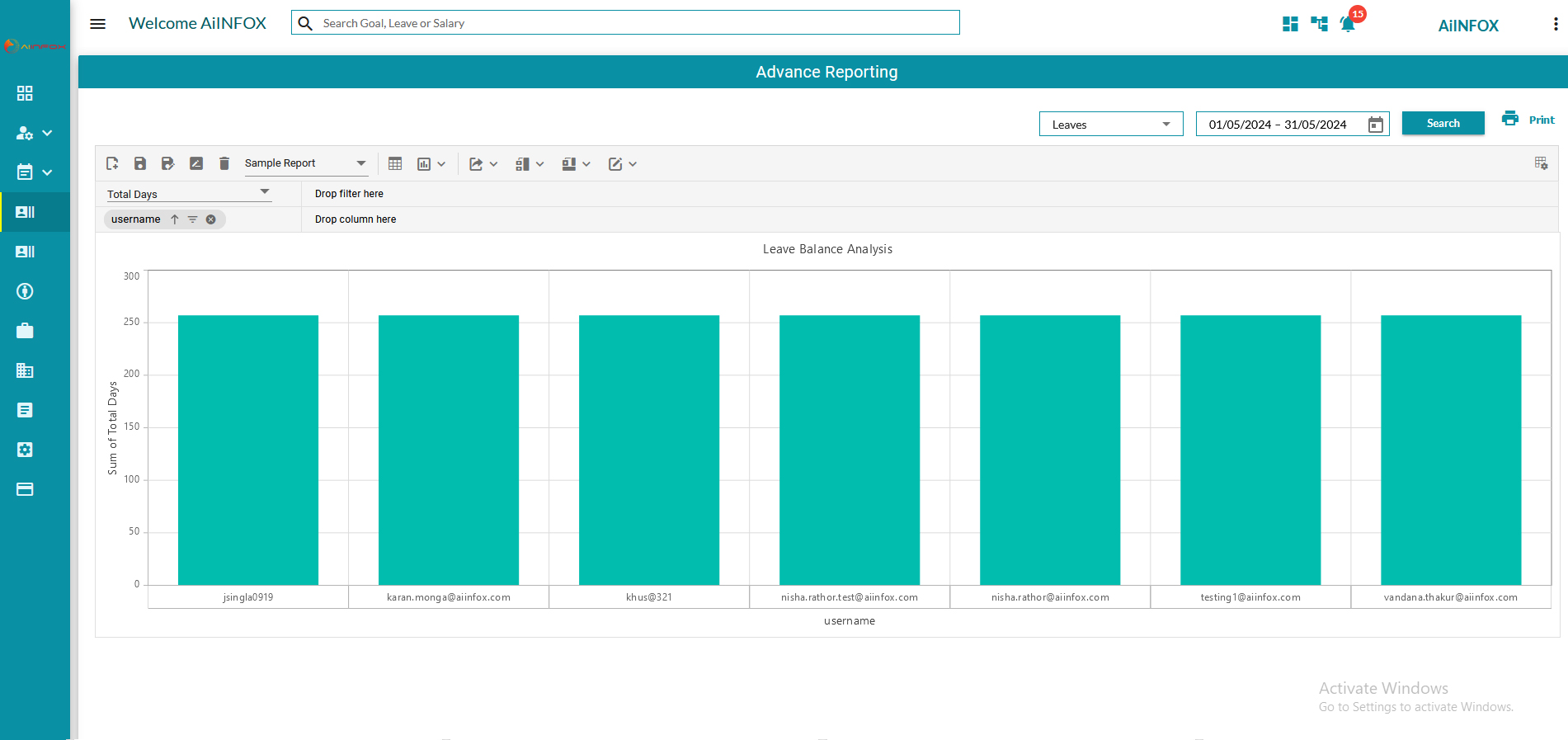Viewport: 1568px width, 740px height.
Task: Open the three-dot more options menu
Action: click(1556, 25)
